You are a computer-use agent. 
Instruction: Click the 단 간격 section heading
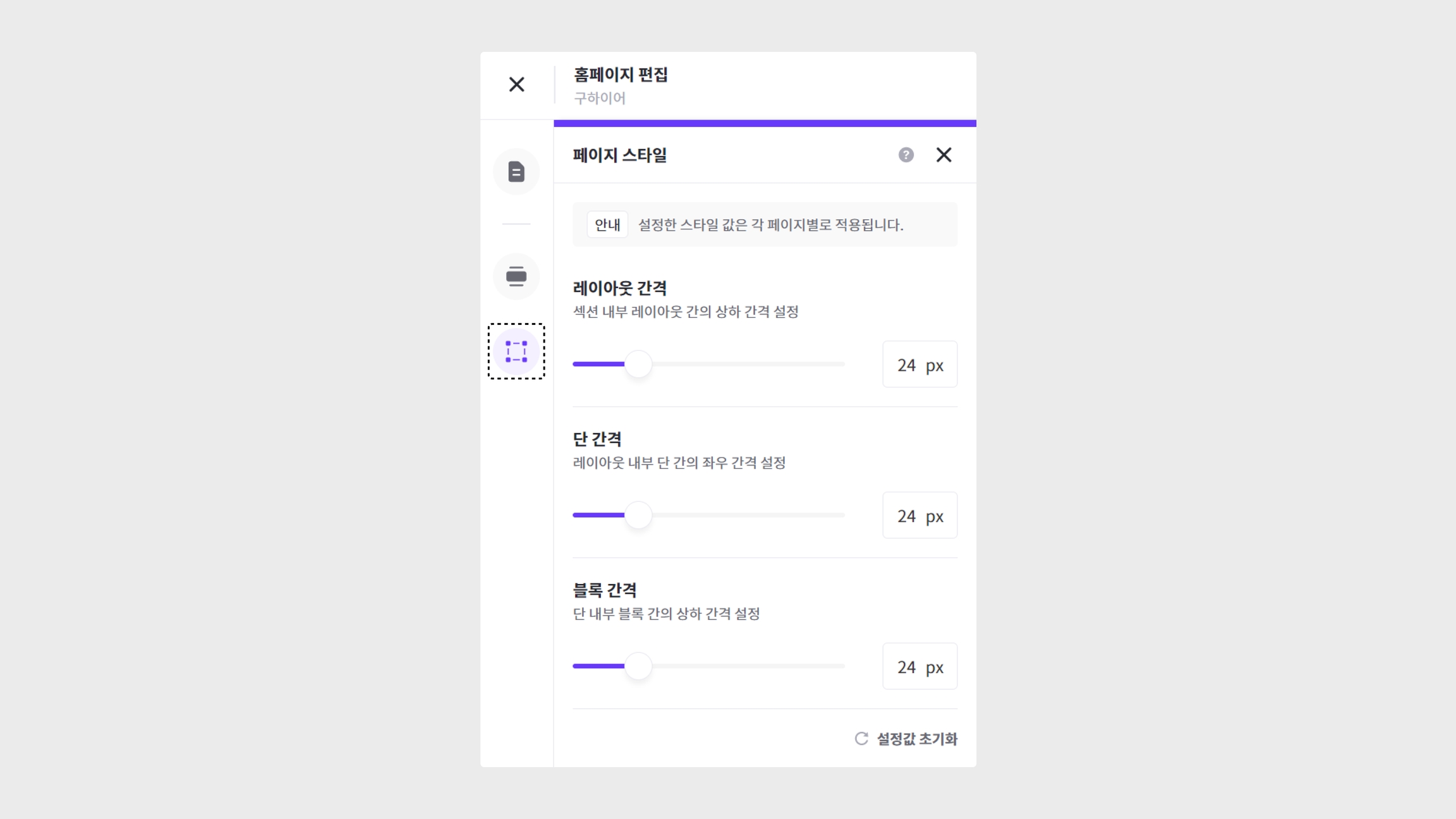pos(597,439)
